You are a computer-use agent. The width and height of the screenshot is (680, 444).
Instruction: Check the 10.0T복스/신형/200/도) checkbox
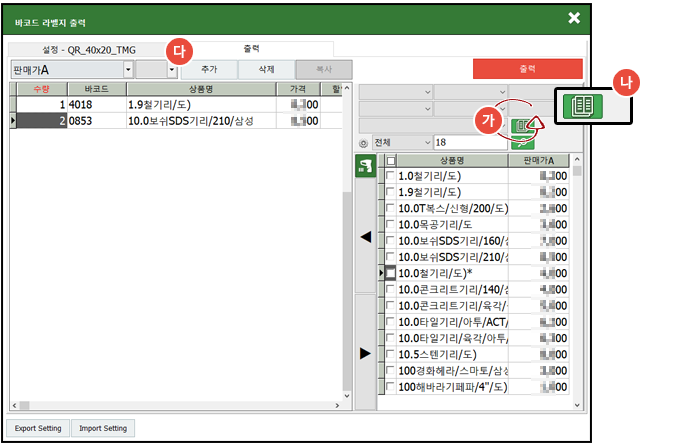coord(390,208)
